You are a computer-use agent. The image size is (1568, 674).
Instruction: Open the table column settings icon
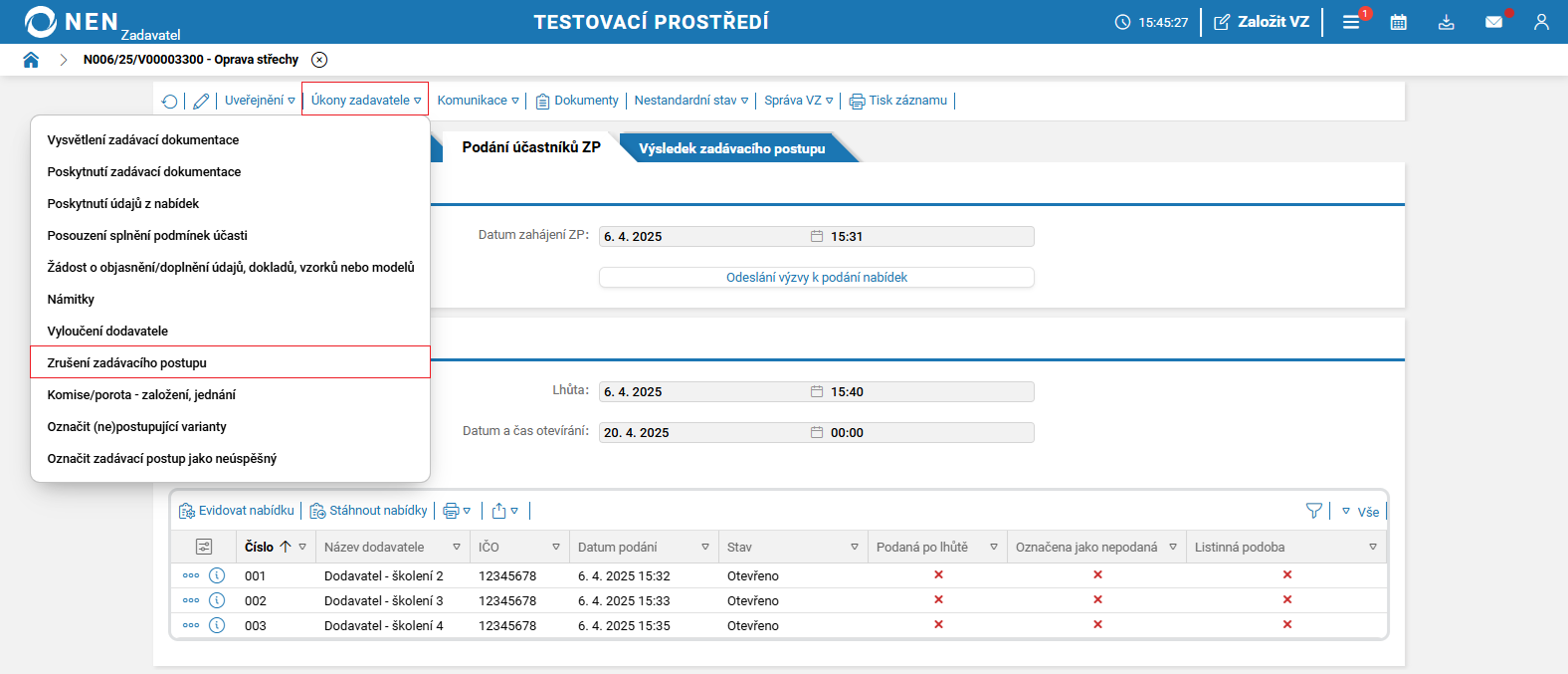204,547
